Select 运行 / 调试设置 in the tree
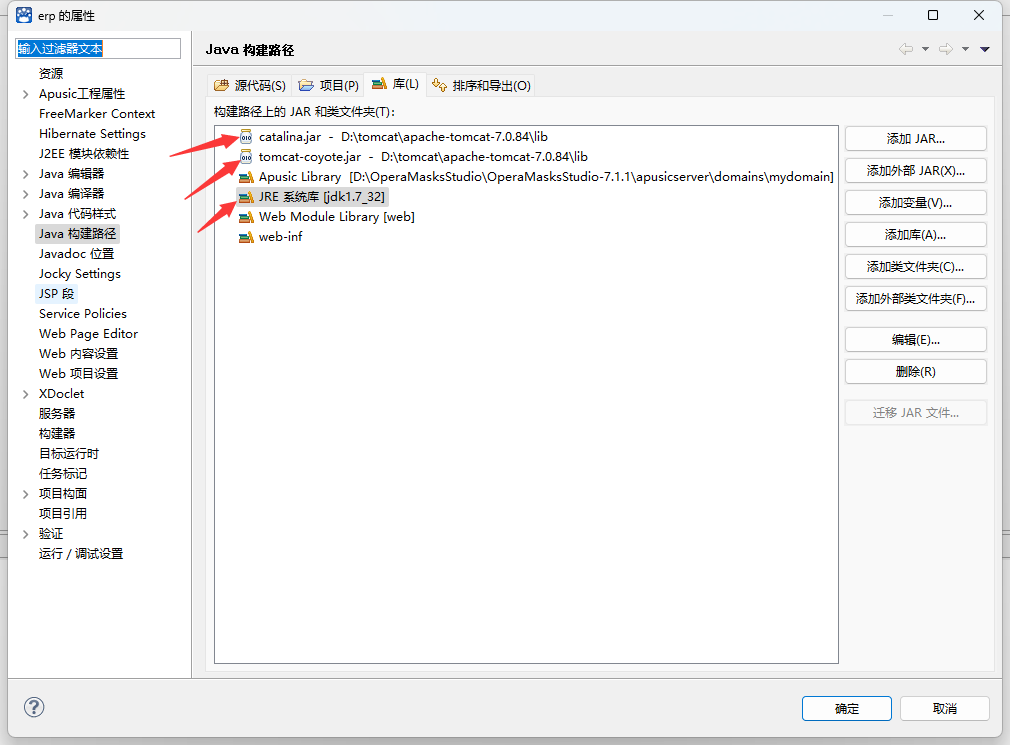The image size is (1010, 745). [x=81, y=554]
